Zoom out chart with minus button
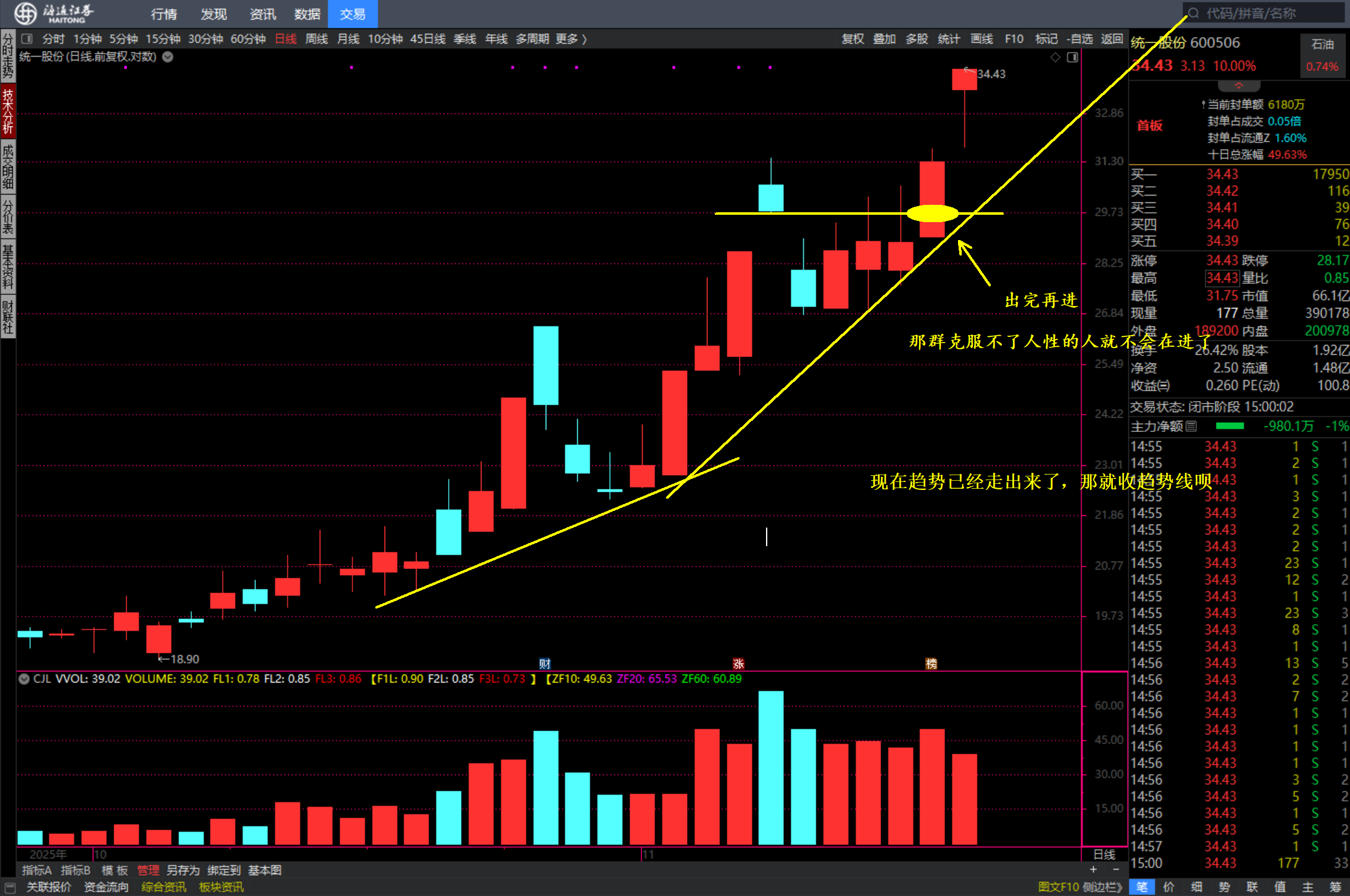 [x=1115, y=869]
